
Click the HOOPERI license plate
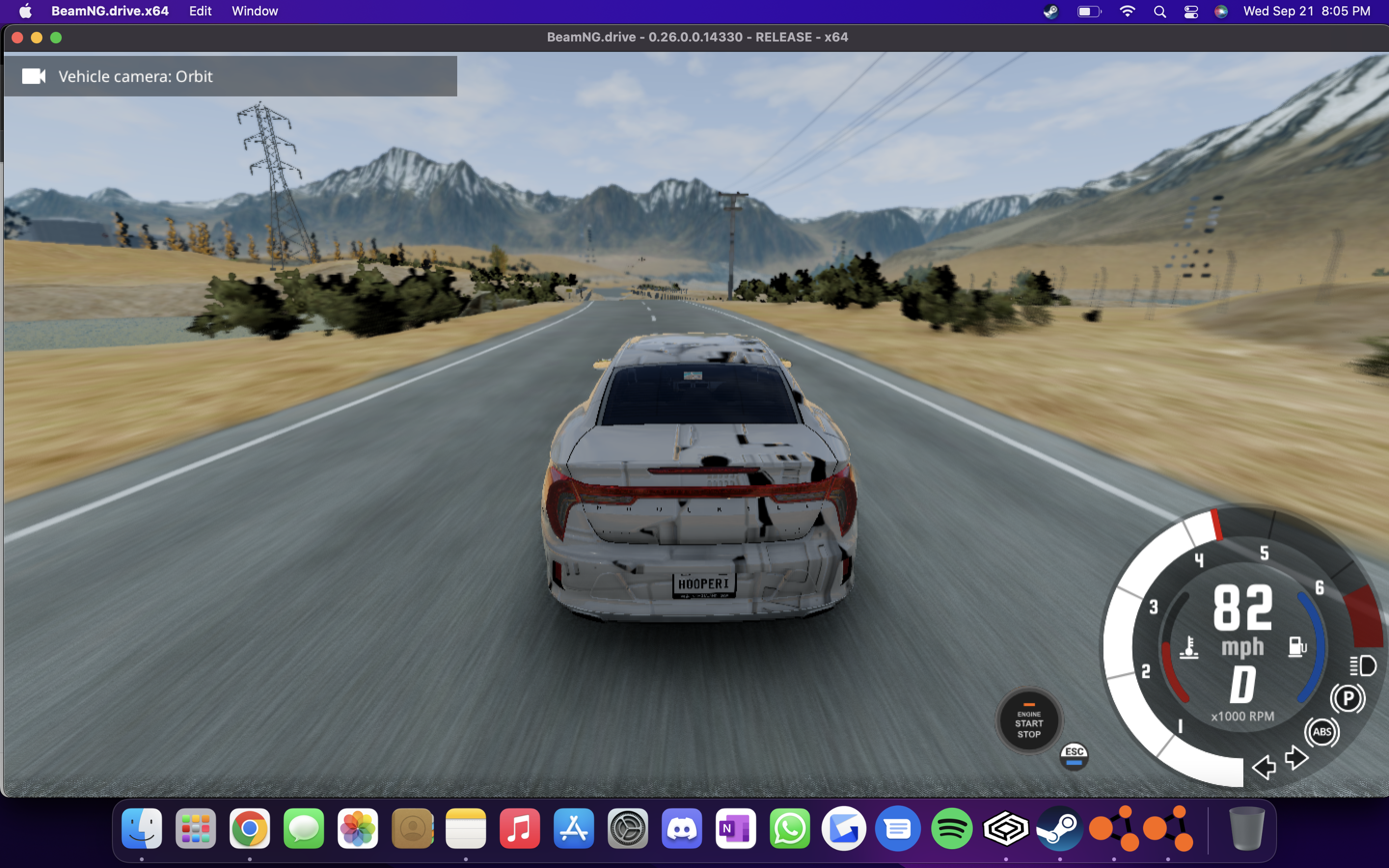point(704,585)
